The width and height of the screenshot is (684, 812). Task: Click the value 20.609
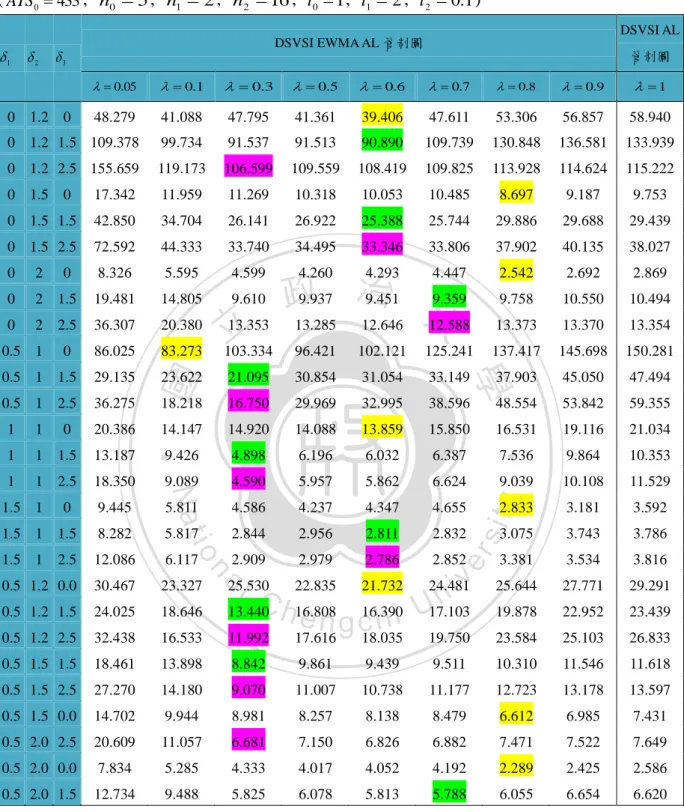pos(114,742)
